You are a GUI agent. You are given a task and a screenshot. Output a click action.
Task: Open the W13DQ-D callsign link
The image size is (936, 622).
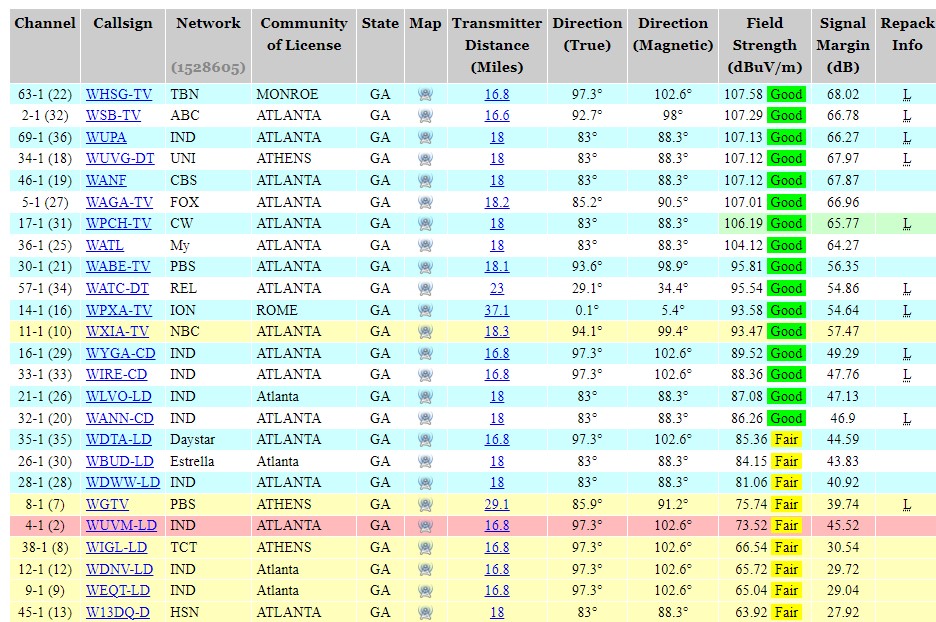tap(118, 612)
